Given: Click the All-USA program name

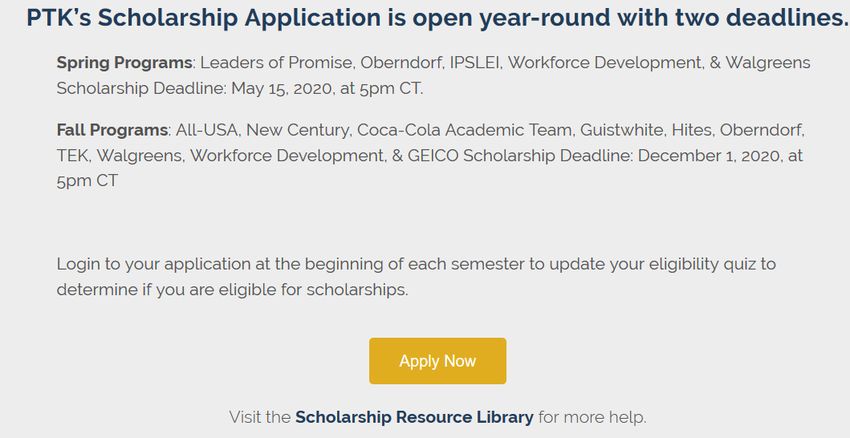Looking at the screenshot, I should point(207,130).
